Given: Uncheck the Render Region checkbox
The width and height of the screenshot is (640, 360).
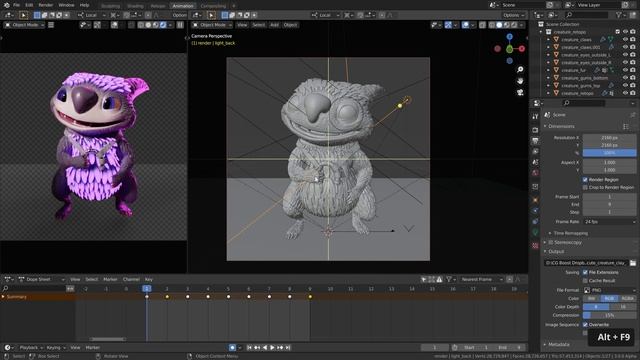Looking at the screenshot, I should [x=585, y=180].
